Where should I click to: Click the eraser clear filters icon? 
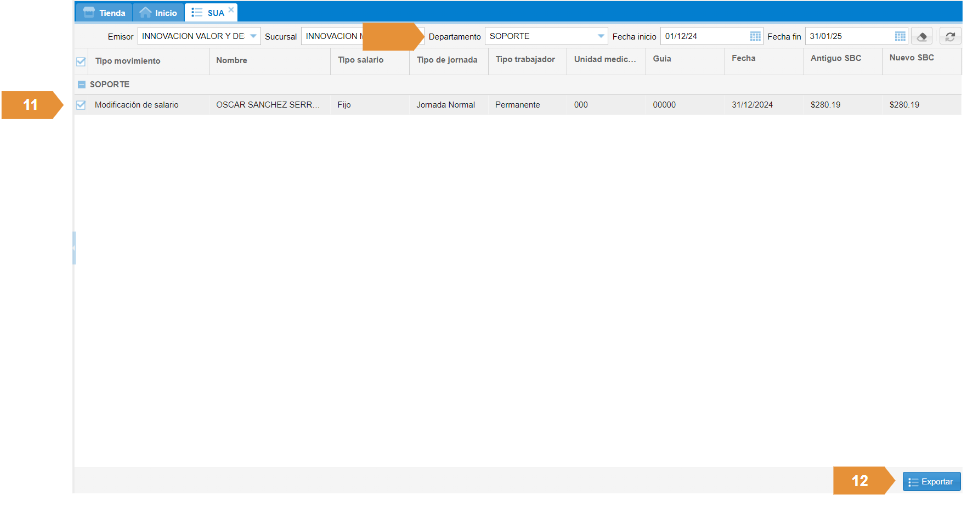(x=923, y=36)
